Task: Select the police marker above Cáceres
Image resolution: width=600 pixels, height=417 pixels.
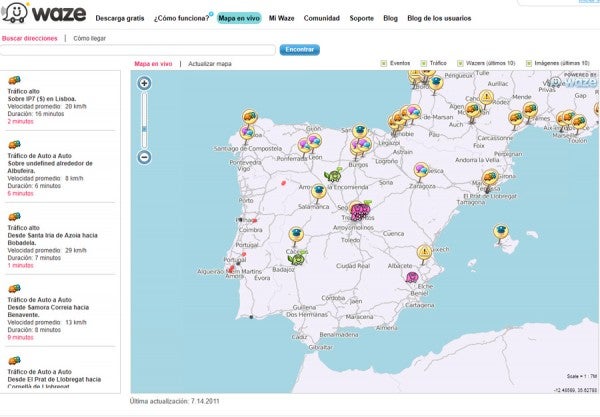Action: [x=296, y=235]
